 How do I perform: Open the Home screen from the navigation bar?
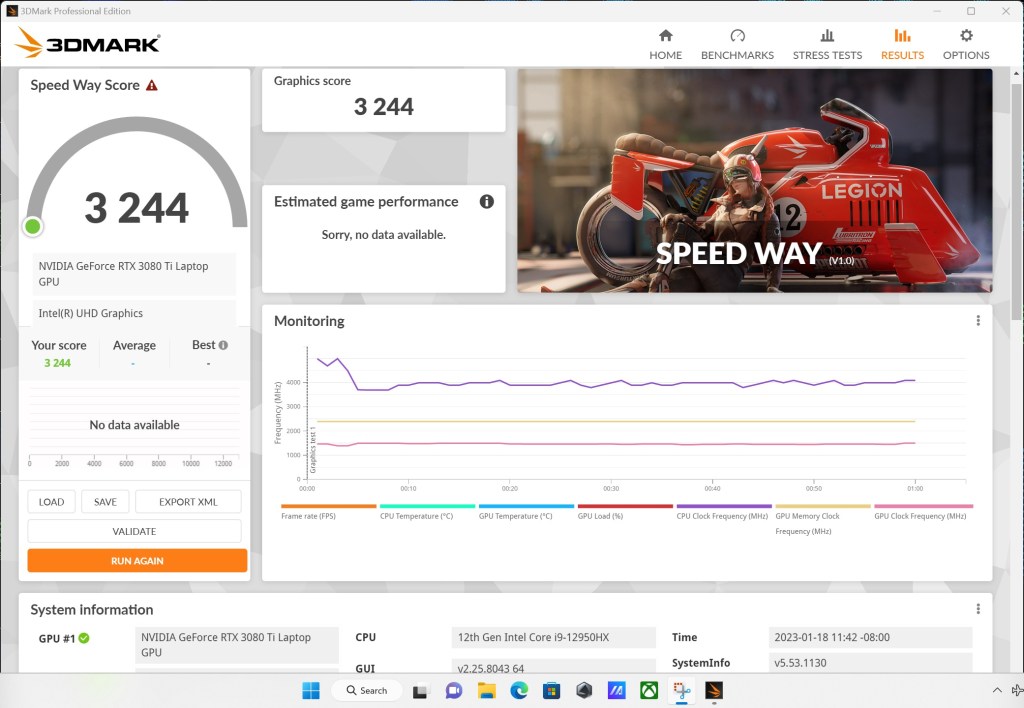[x=665, y=44]
